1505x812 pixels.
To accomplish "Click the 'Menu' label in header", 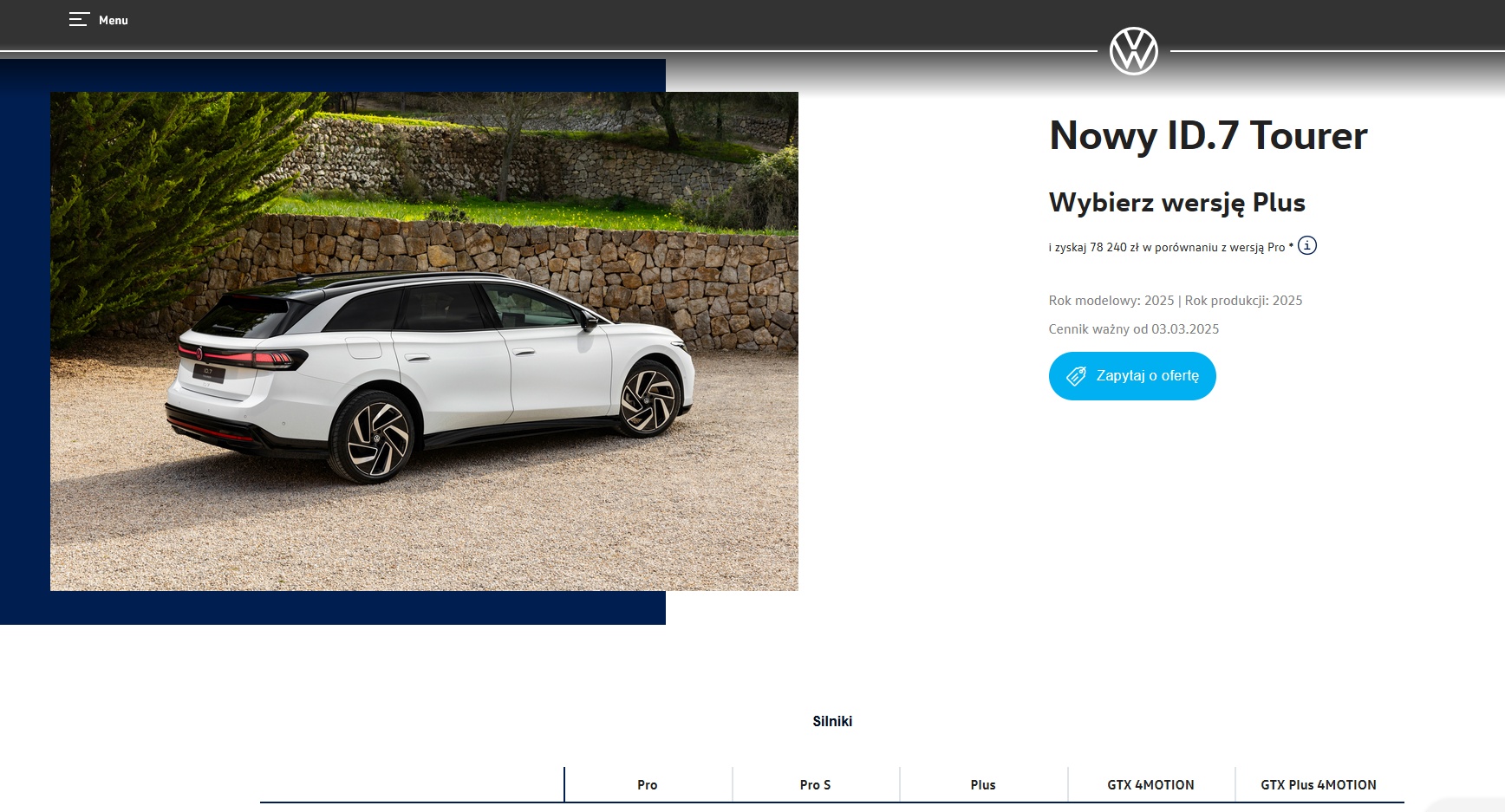I will 114,20.
